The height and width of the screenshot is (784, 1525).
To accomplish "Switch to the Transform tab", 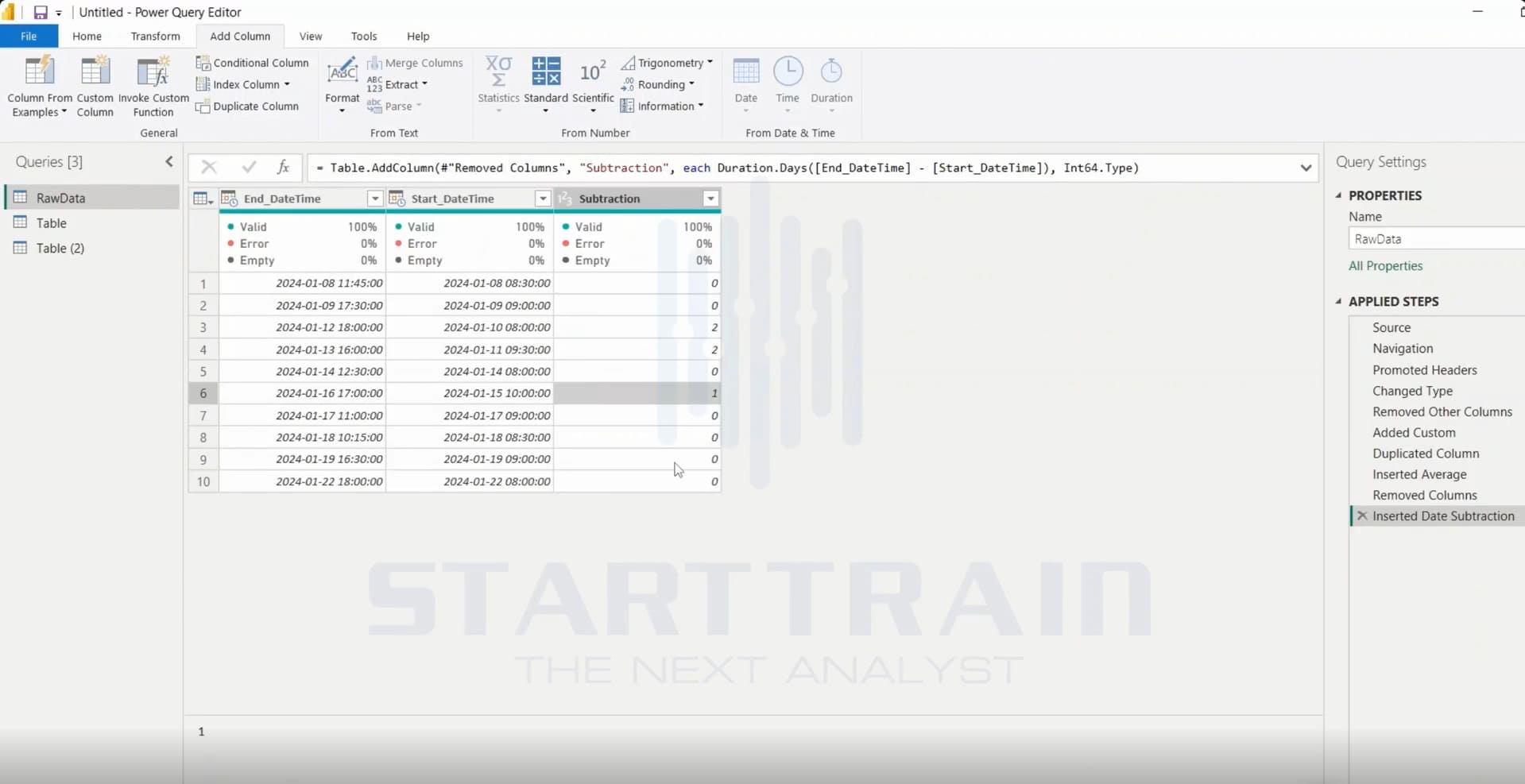I will [155, 36].
